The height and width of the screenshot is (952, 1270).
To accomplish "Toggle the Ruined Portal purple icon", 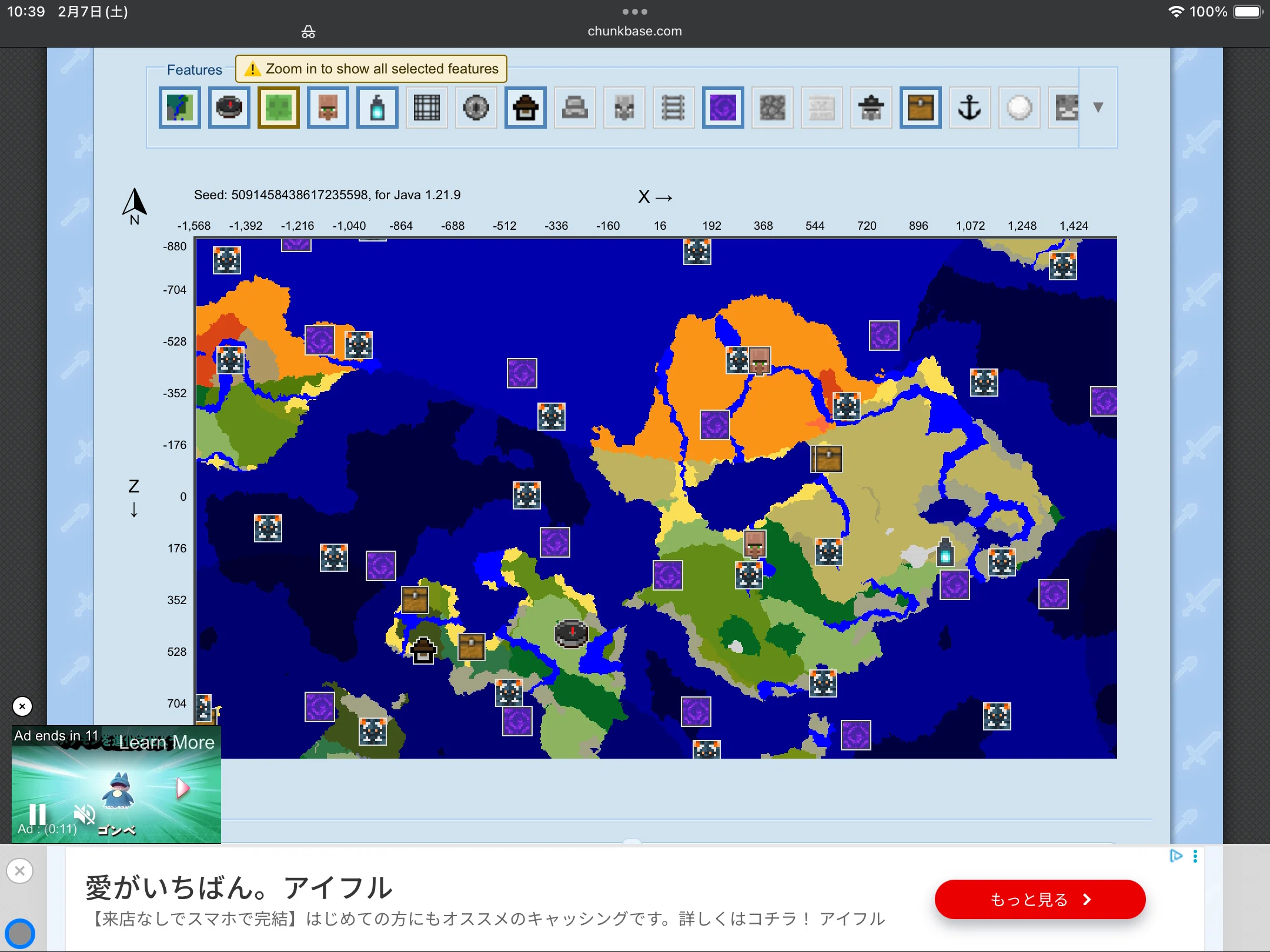I will tap(723, 108).
